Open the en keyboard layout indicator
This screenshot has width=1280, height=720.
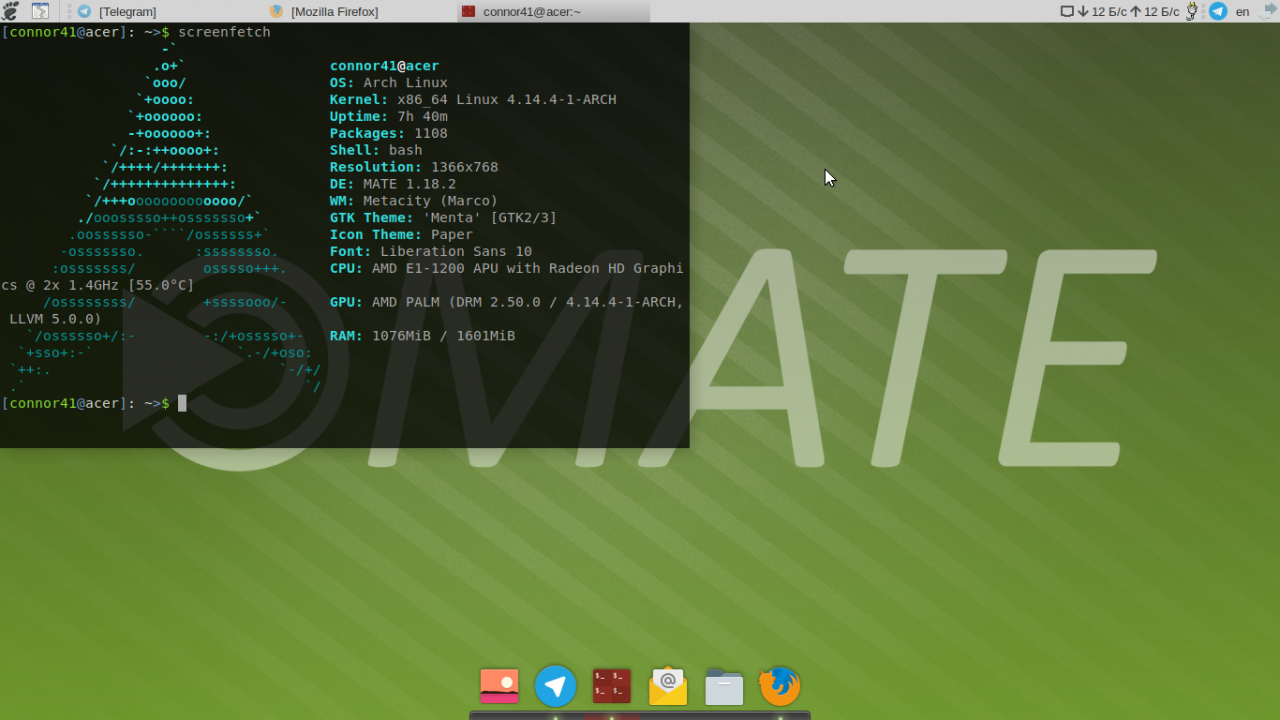coord(1242,11)
